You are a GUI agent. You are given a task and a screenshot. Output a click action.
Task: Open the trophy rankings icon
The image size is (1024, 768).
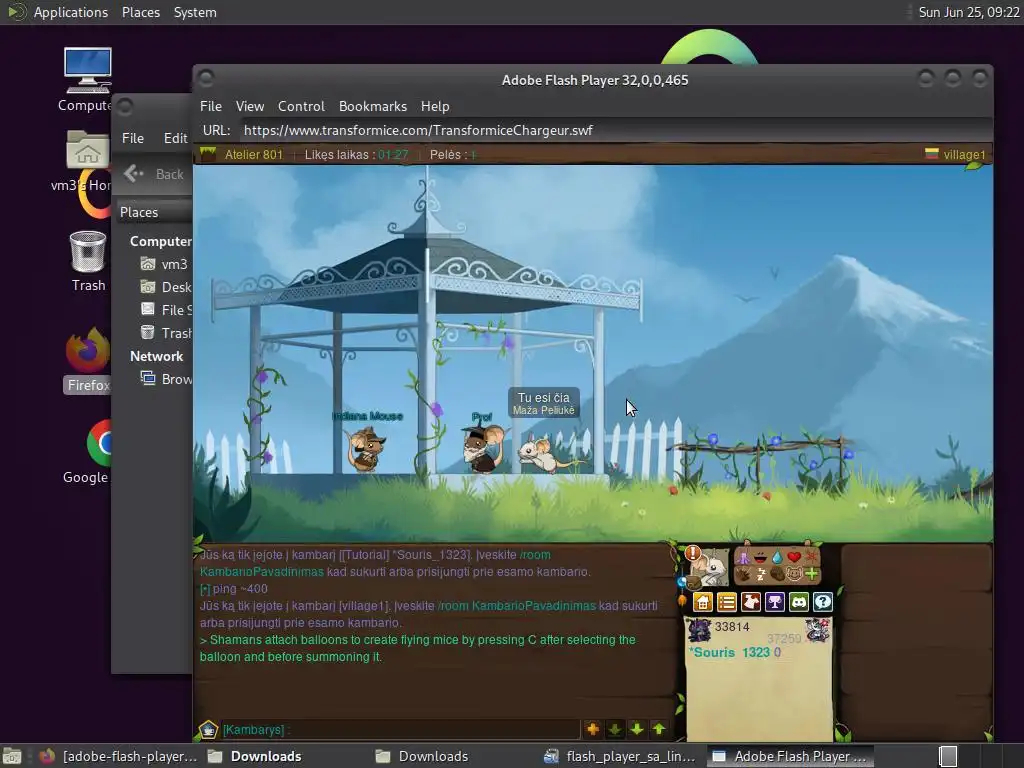click(x=775, y=601)
